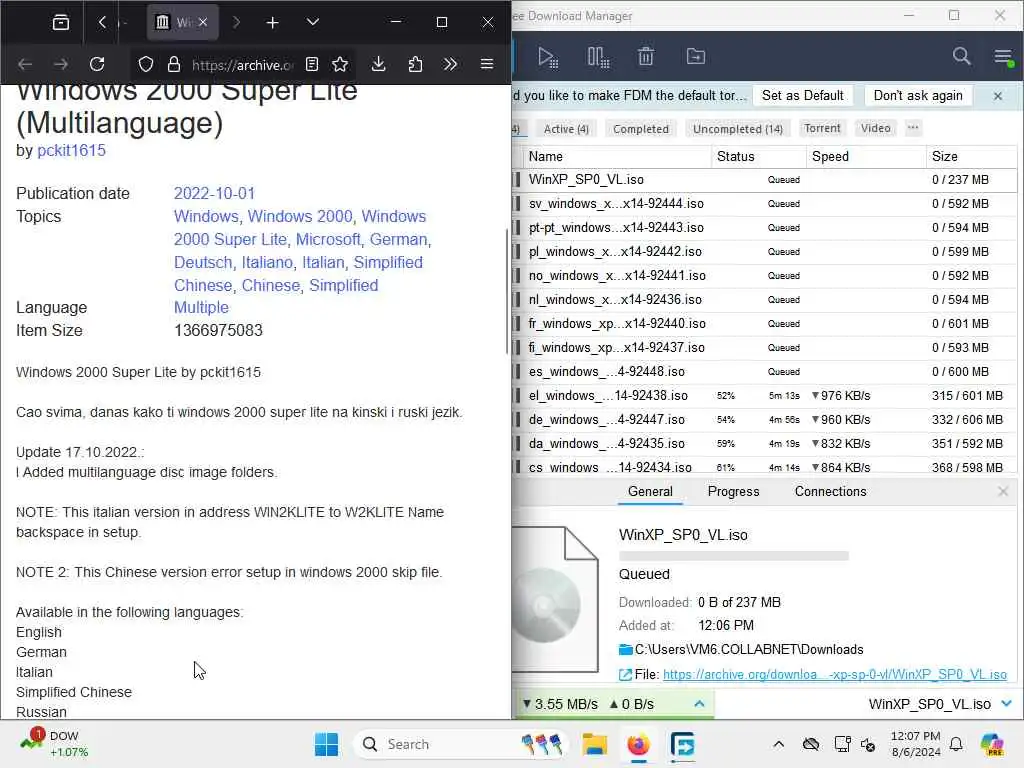Screen dimensions: 1024x768
Task: Open Multiple language link
Action: click(201, 307)
